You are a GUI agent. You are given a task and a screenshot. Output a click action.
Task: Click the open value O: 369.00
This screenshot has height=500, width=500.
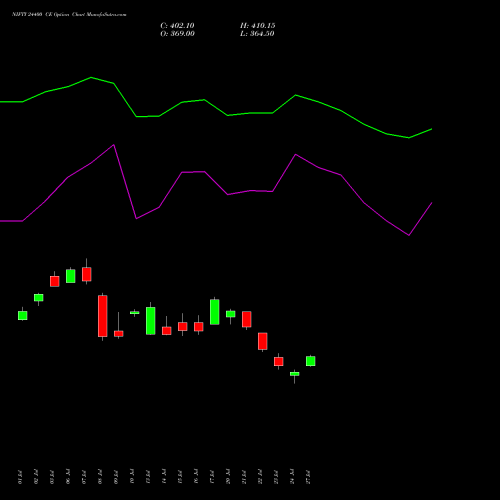[177, 34]
